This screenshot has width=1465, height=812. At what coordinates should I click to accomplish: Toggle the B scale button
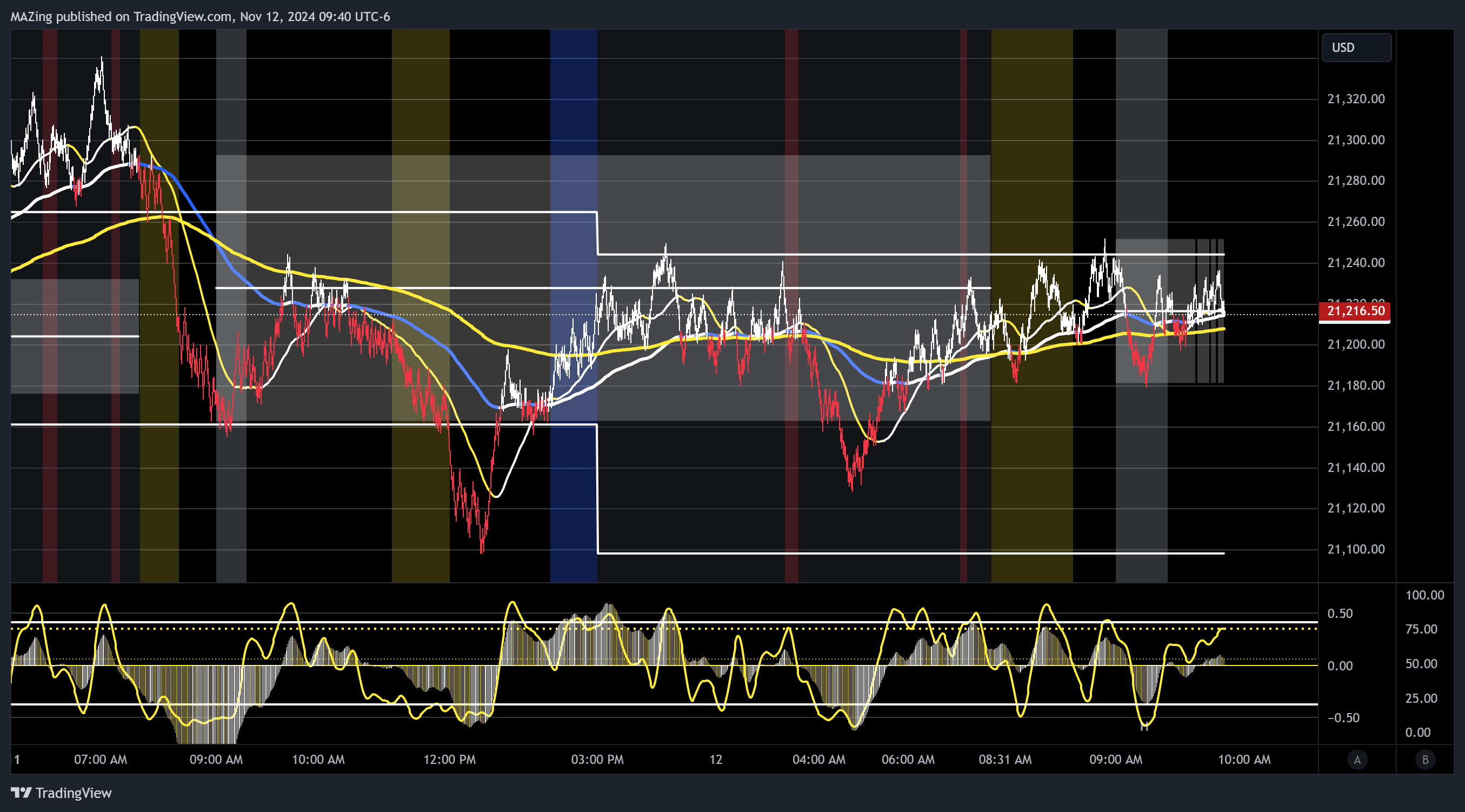(x=1425, y=759)
